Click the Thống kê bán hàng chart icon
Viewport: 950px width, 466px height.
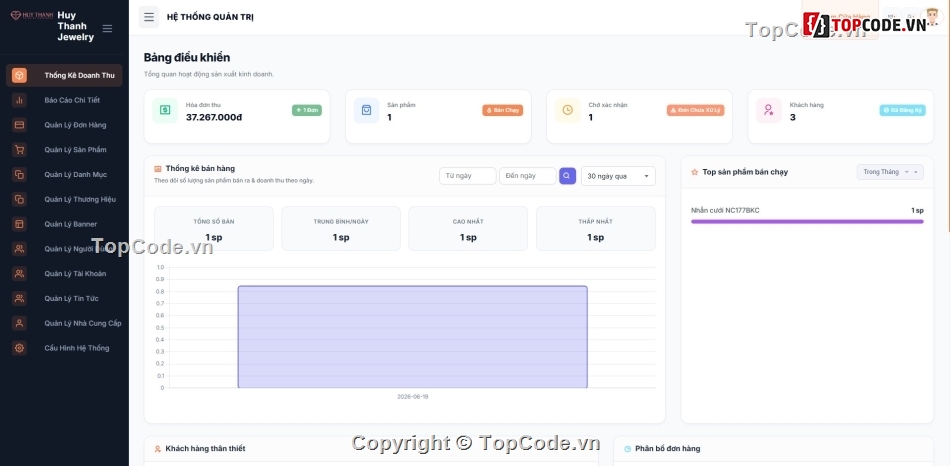(x=158, y=169)
